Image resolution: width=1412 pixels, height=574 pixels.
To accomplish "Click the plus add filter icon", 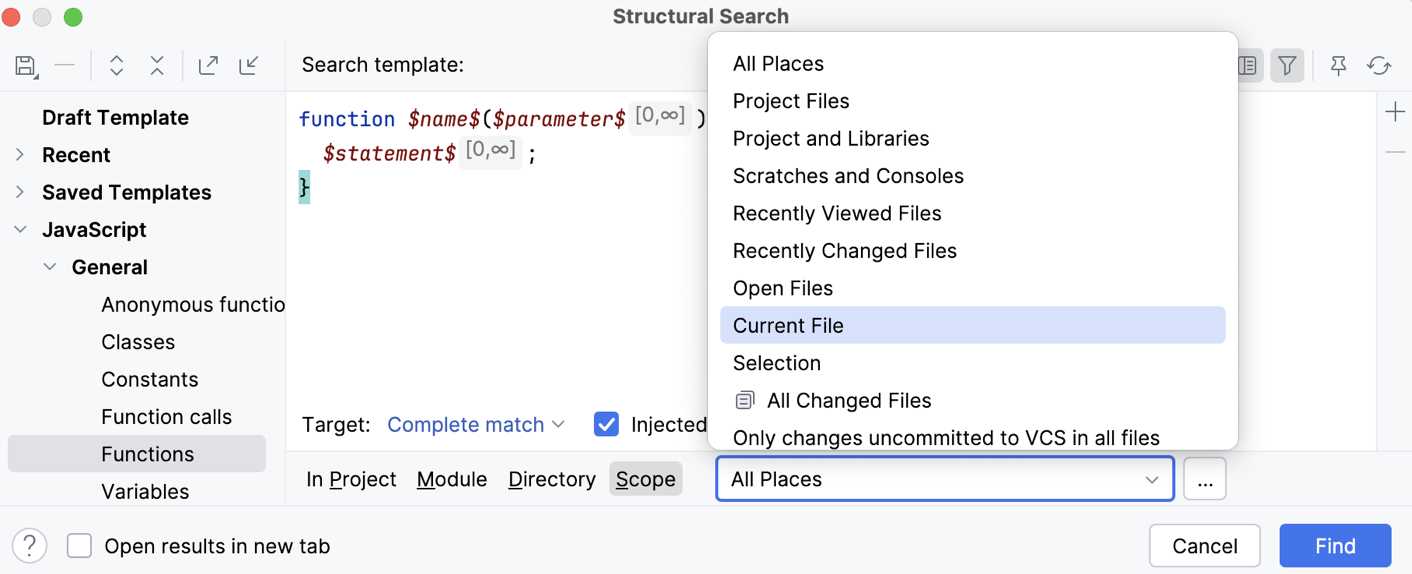I will pos(1395,112).
